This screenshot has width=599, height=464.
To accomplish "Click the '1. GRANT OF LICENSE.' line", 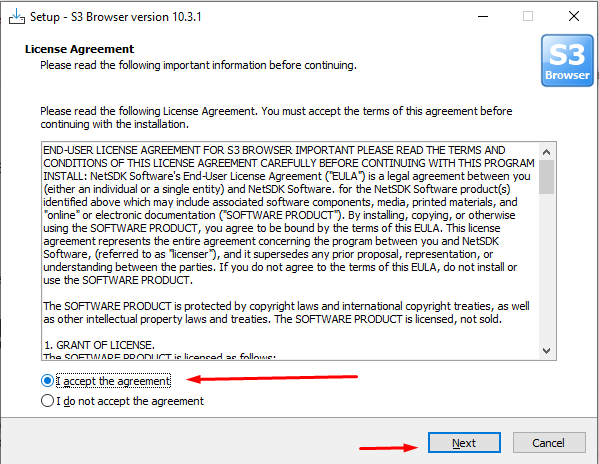I will tap(99, 345).
